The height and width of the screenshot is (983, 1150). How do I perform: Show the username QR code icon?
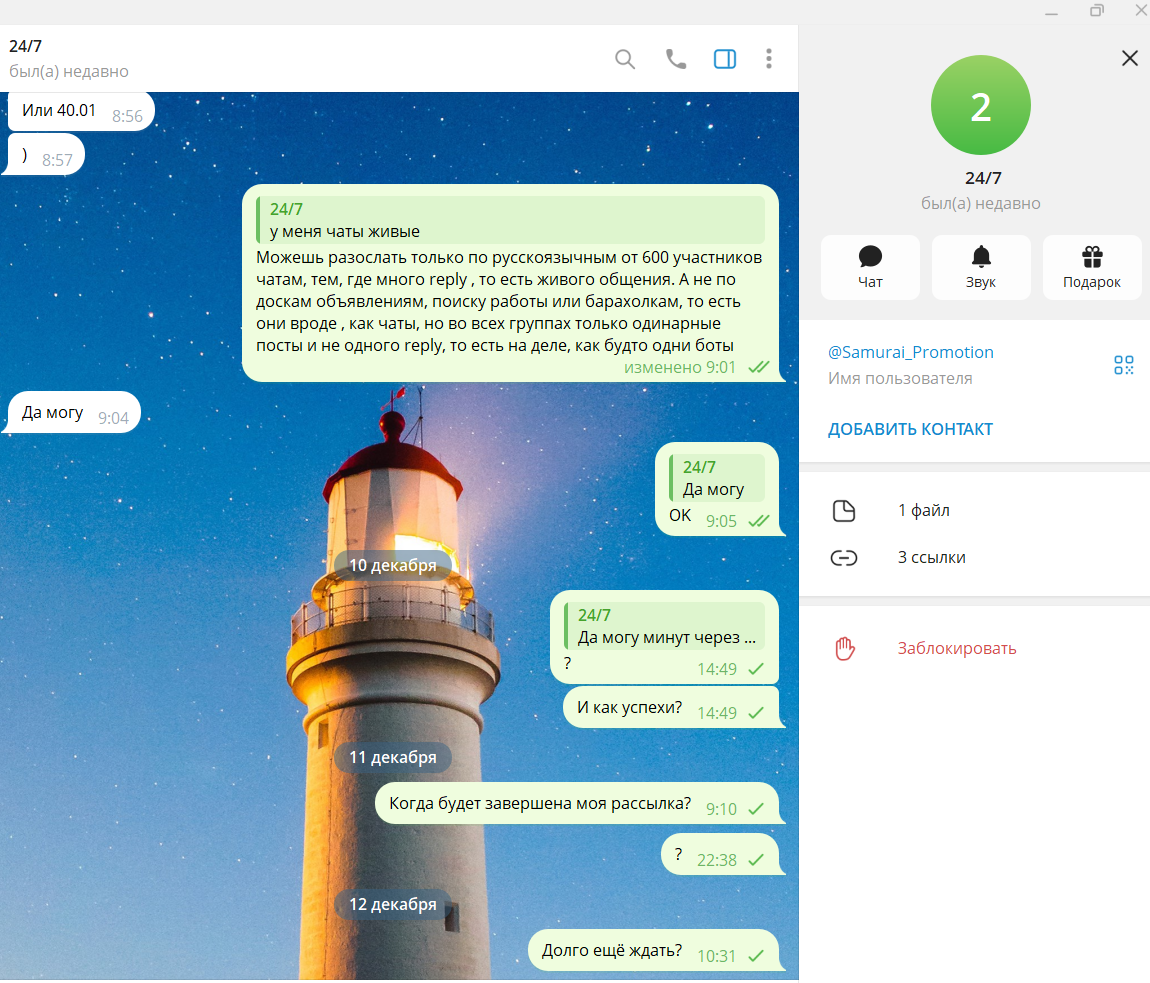pyautogui.click(x=1124, y=365)
